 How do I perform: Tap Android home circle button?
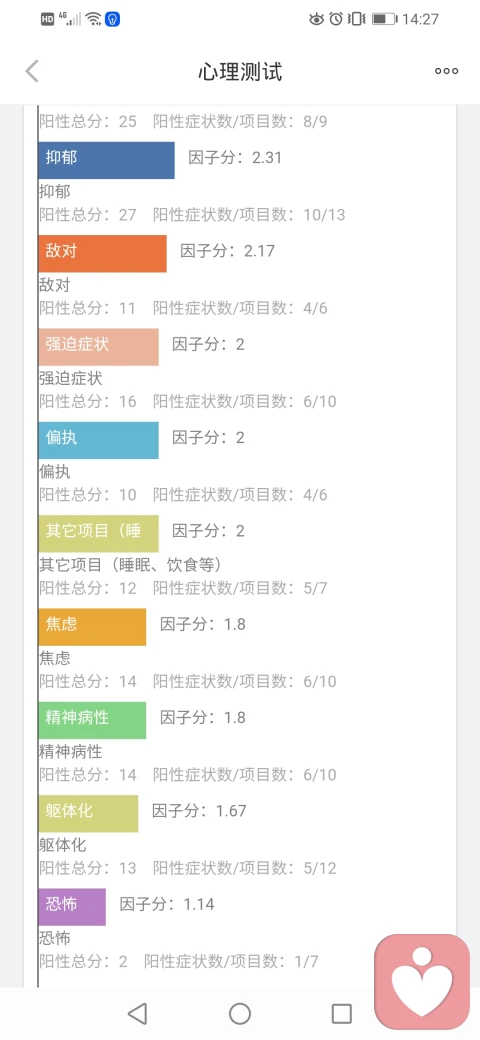pos(239,1013)
